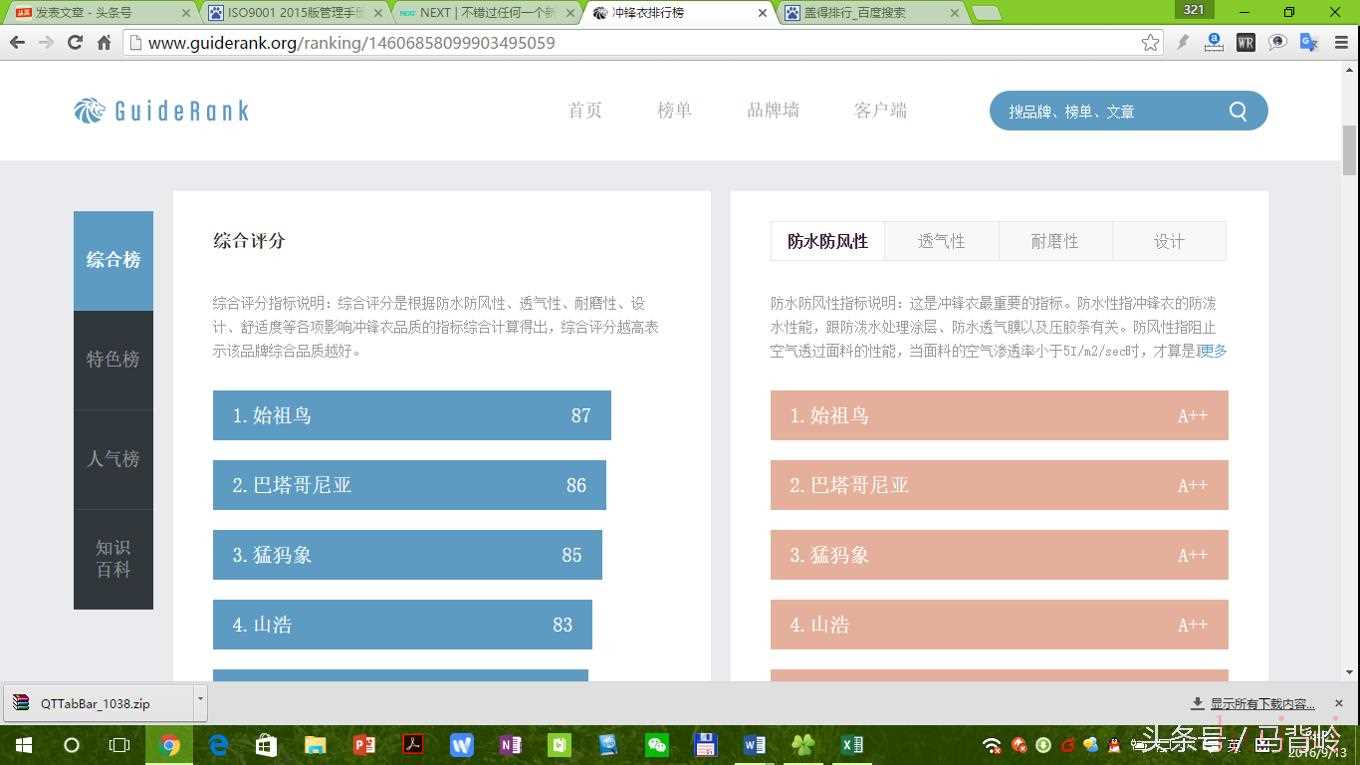Open the 知识百科 sidebar section

113,559
